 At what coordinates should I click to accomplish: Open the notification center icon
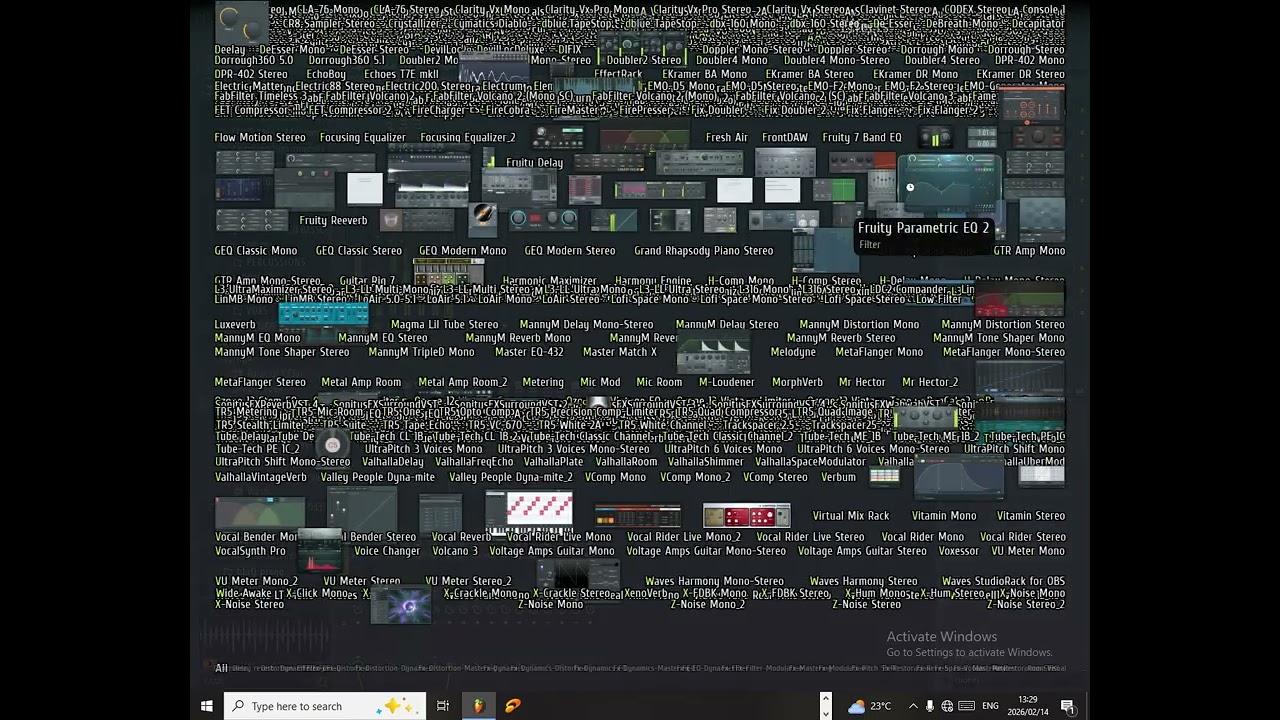pyautogui.click(x=1067, y=706)
